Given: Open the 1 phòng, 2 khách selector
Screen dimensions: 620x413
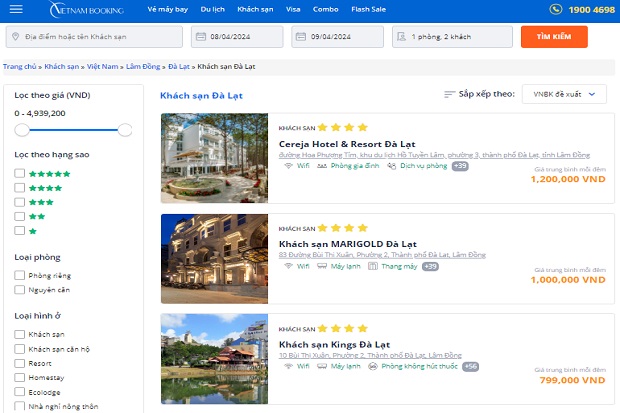Looking at the screenshot, I should [x=452, y=37].
